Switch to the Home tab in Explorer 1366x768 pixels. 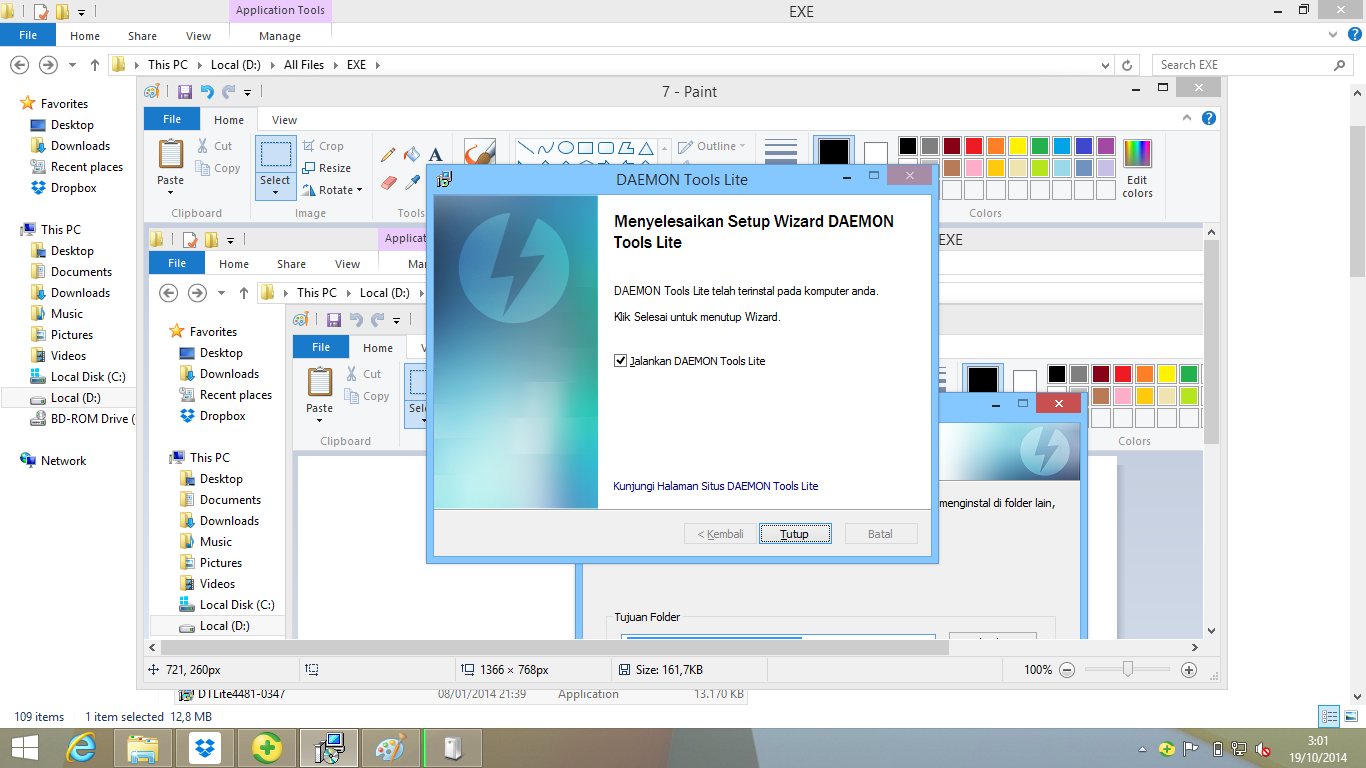click(85, 36)
